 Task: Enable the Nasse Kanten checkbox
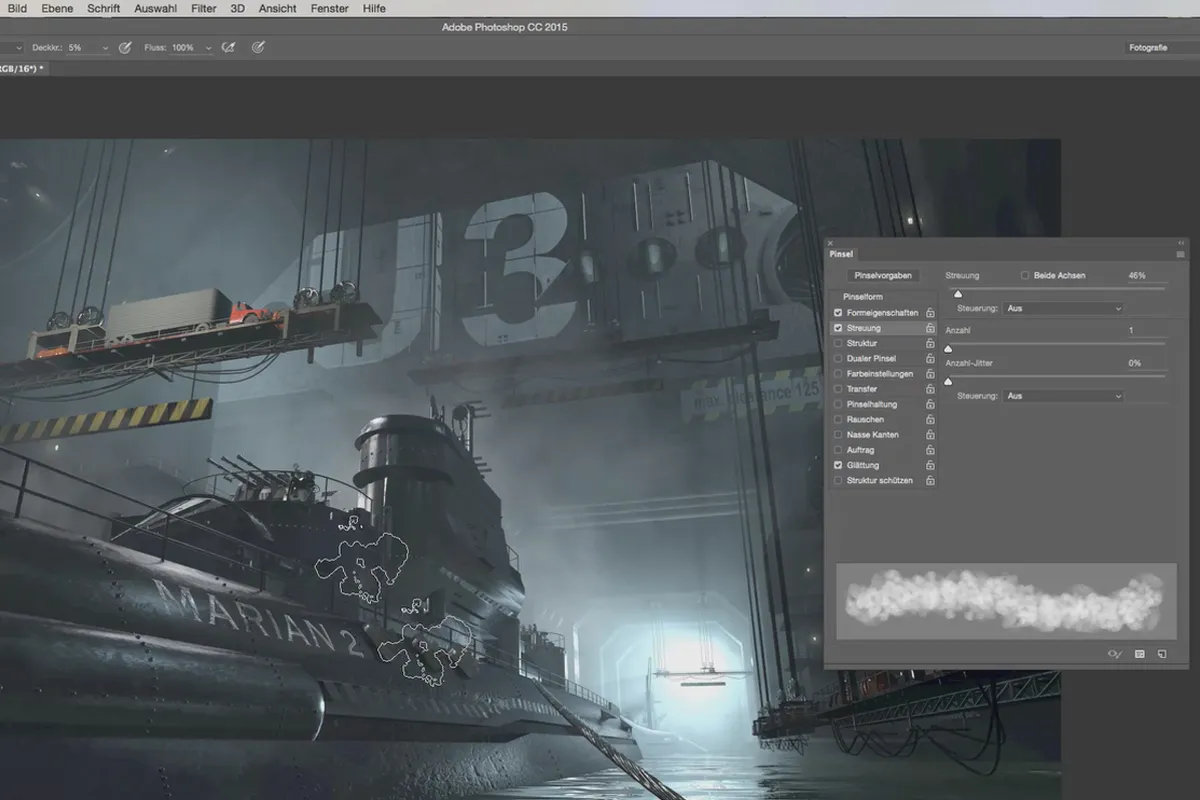[x=838, y=435]
